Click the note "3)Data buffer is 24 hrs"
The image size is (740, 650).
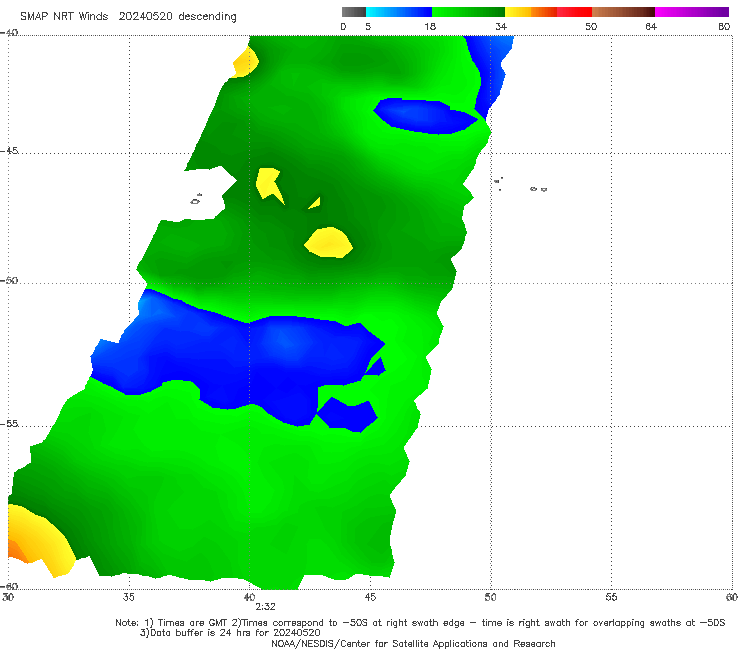(x=230, y=633)
